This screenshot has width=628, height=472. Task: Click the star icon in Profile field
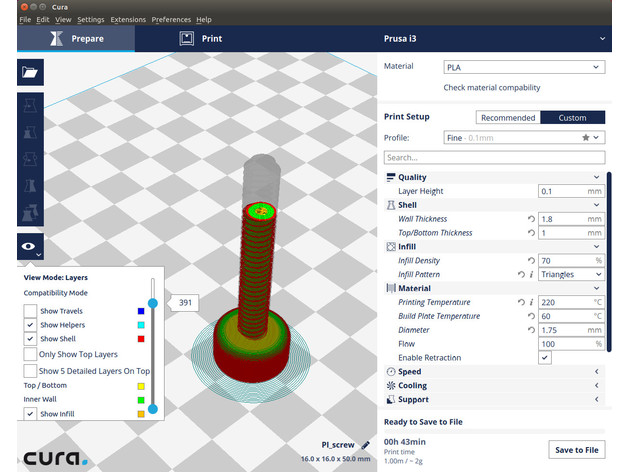[x=586, y=138]
